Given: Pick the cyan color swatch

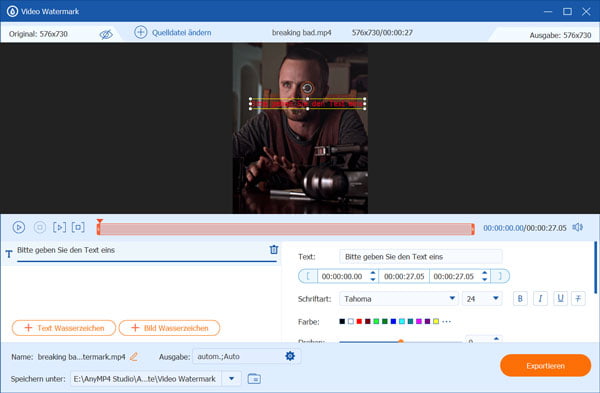Looking at the screenshot, I should [402, 321].
